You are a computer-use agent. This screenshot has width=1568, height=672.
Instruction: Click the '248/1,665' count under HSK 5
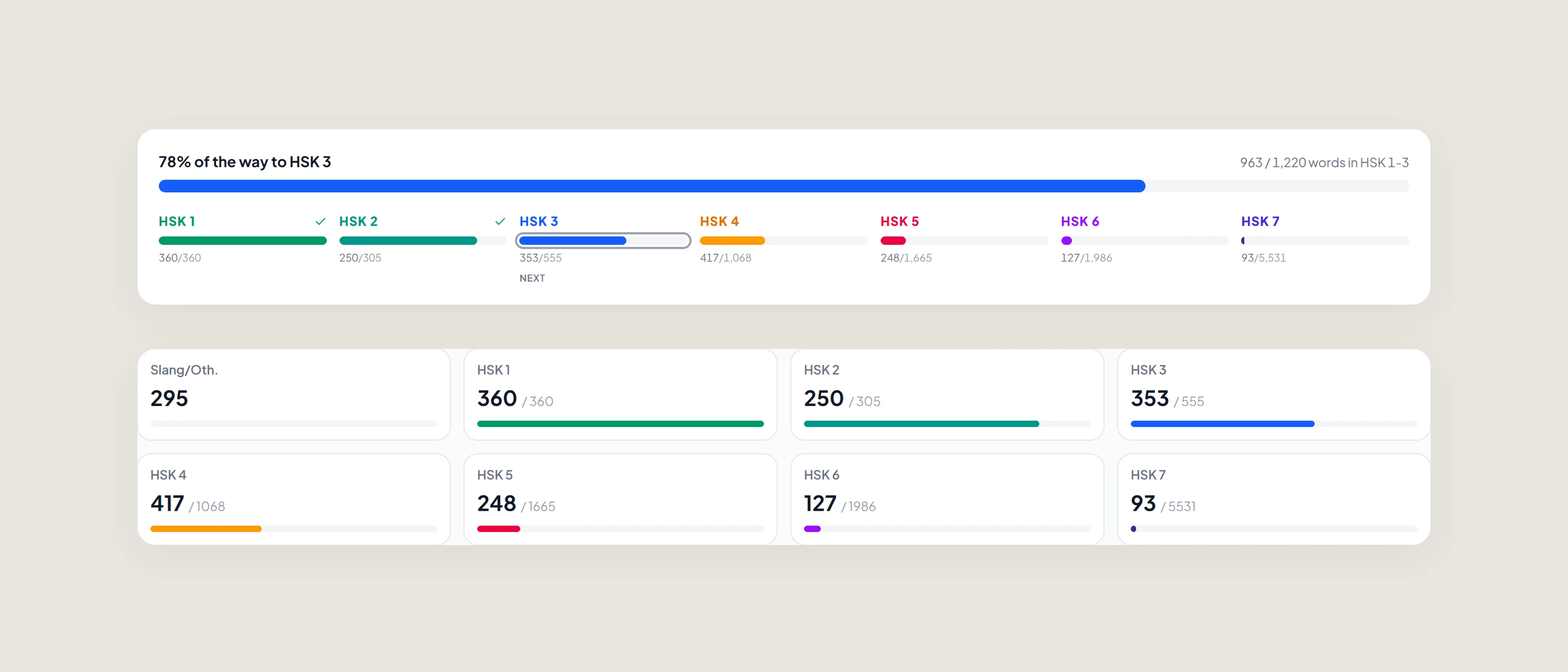point(906,258)
